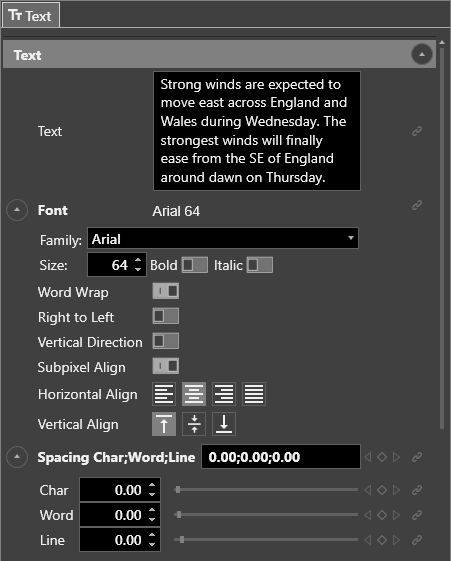Collapse the Text section header
The width and height of the screenshot is (451, 561).
pyautogui.click(x=422, y=55)
